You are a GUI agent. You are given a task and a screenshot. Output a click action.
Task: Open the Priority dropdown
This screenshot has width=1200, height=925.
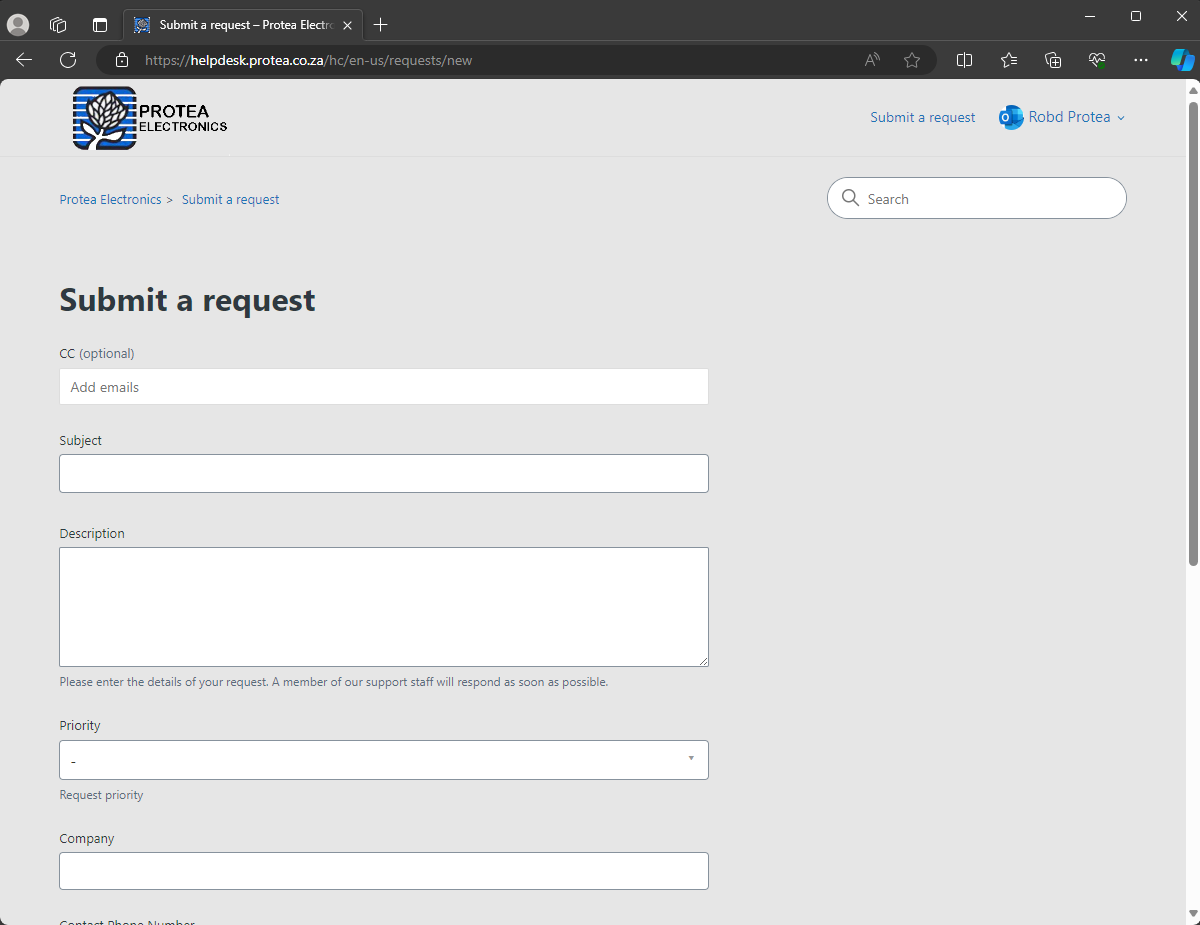tap(383, 760)
